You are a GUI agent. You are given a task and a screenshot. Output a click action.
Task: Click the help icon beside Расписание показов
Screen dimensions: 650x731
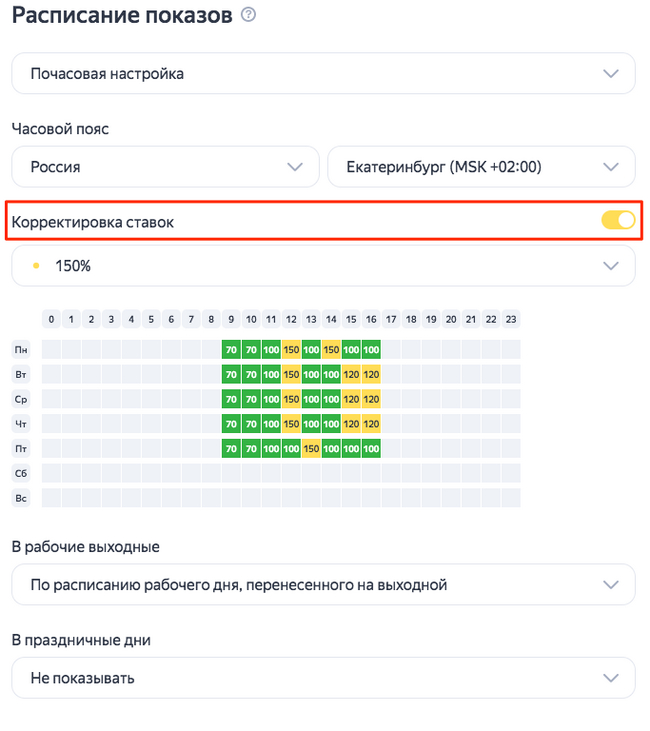pyautogui.click(x=249, y=16)
